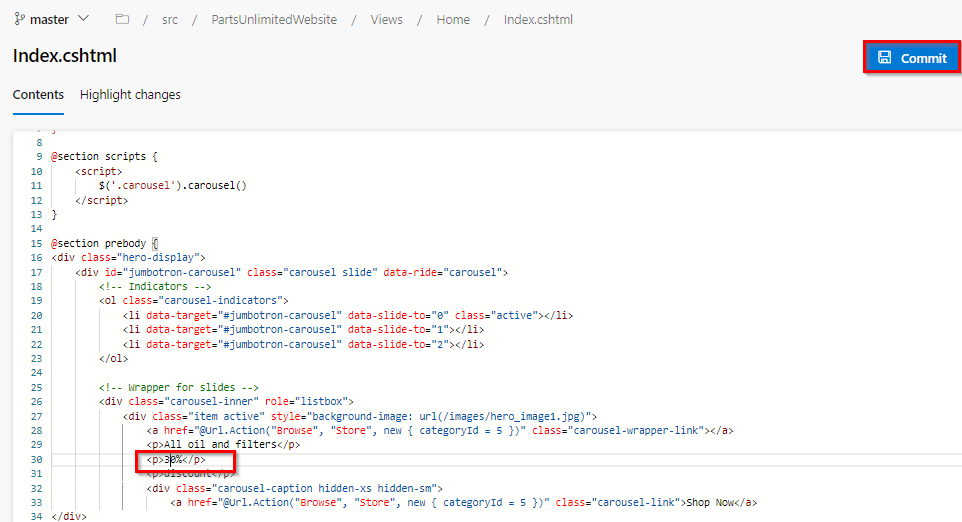Click the branch icon beside master

[20, 19]
